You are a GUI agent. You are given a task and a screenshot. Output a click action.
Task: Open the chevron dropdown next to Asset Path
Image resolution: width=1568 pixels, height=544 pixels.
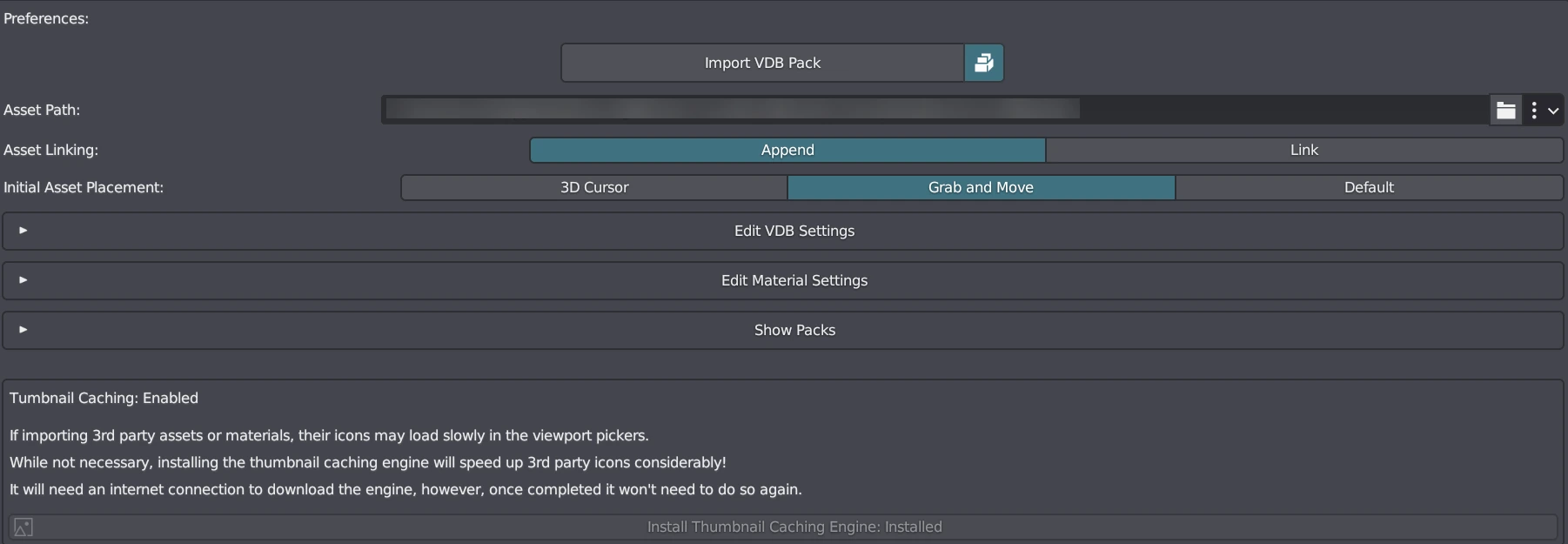pos(1553,111)
